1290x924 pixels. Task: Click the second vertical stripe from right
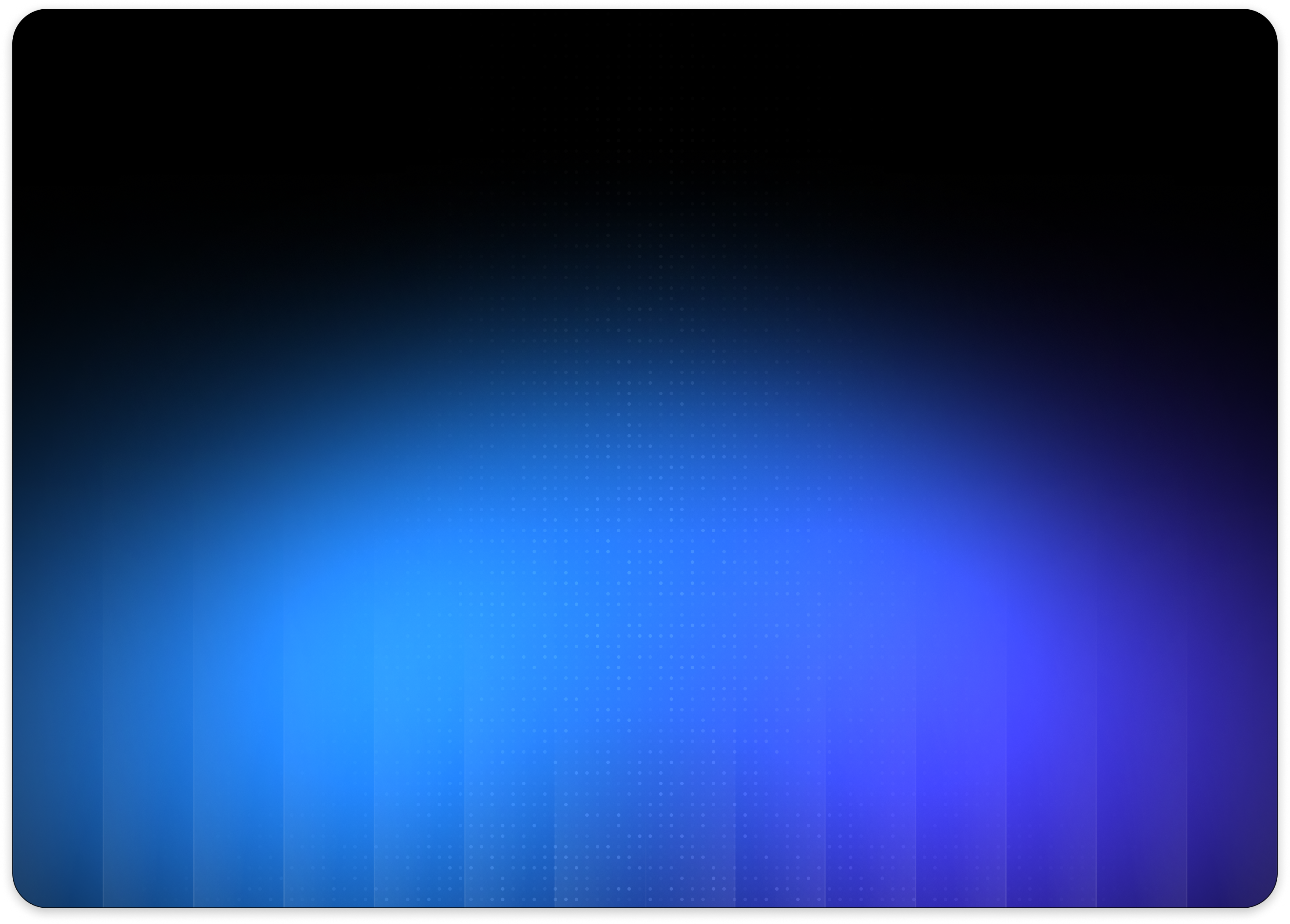1141,841
